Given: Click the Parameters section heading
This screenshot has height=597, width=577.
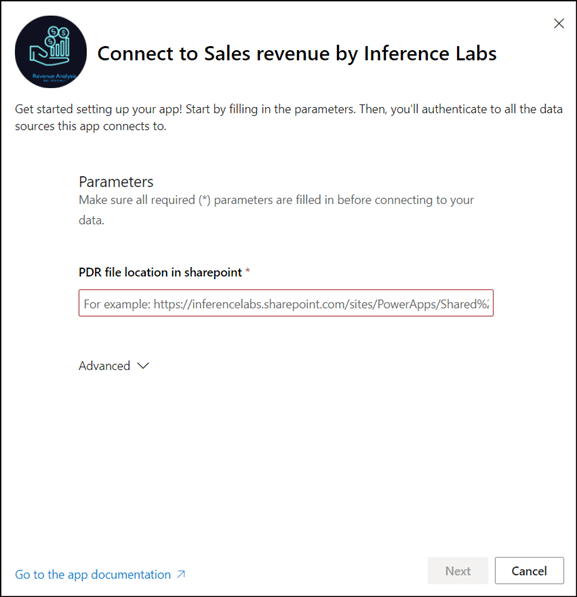Looking at the screenshot, I should [x=116, y=182].
